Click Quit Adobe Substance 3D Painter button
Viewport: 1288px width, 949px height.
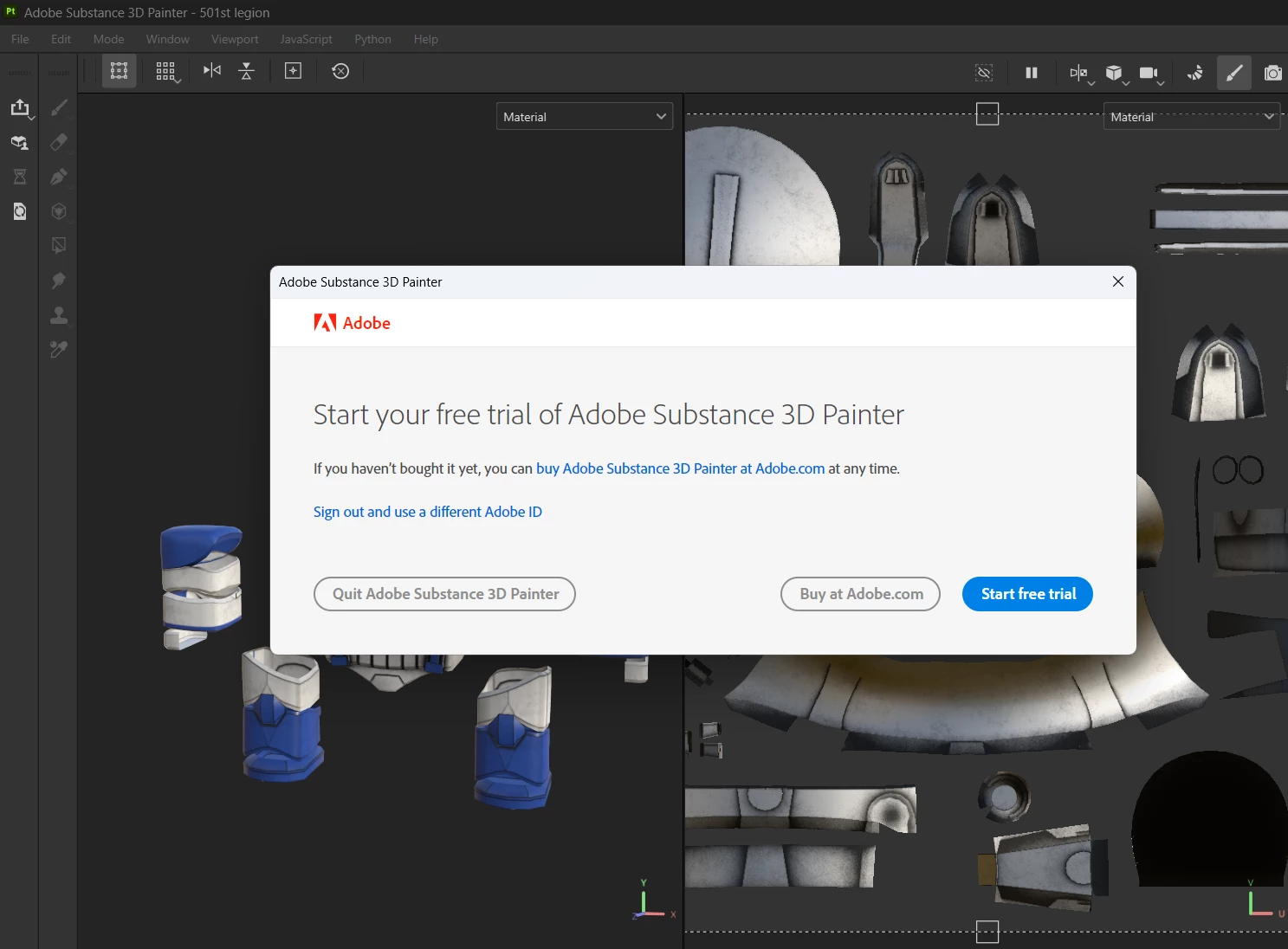tap(444, 594)
